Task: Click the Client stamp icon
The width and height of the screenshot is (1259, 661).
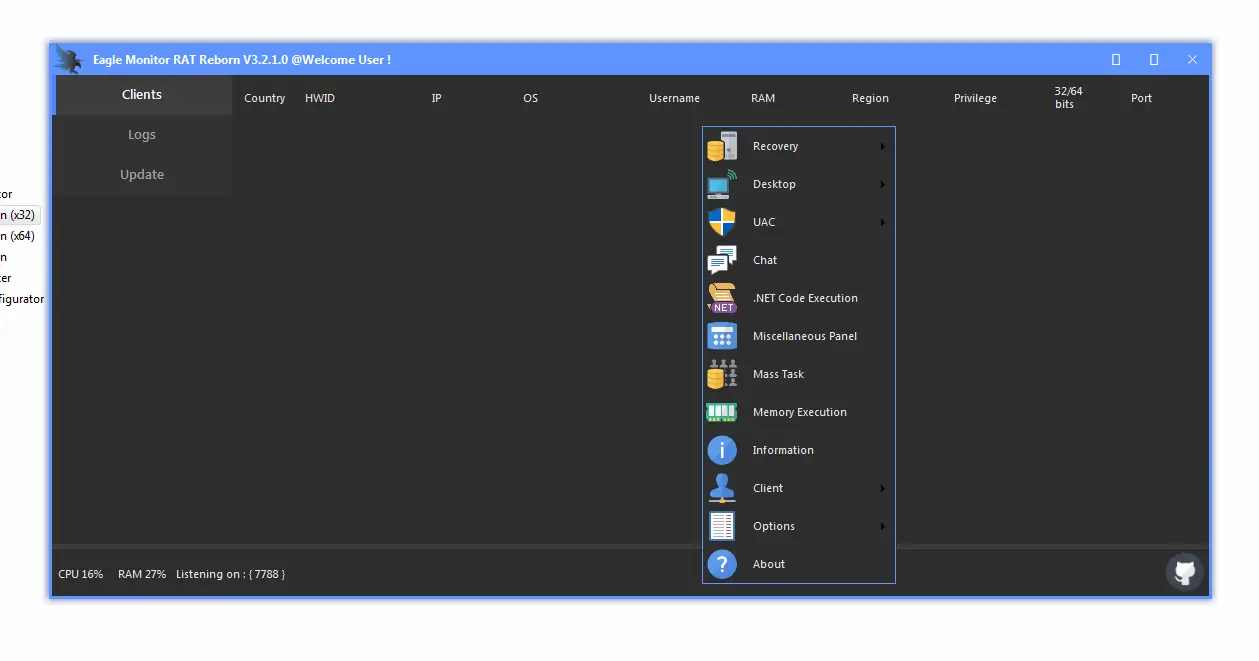Action: click(x=722, y=488)
